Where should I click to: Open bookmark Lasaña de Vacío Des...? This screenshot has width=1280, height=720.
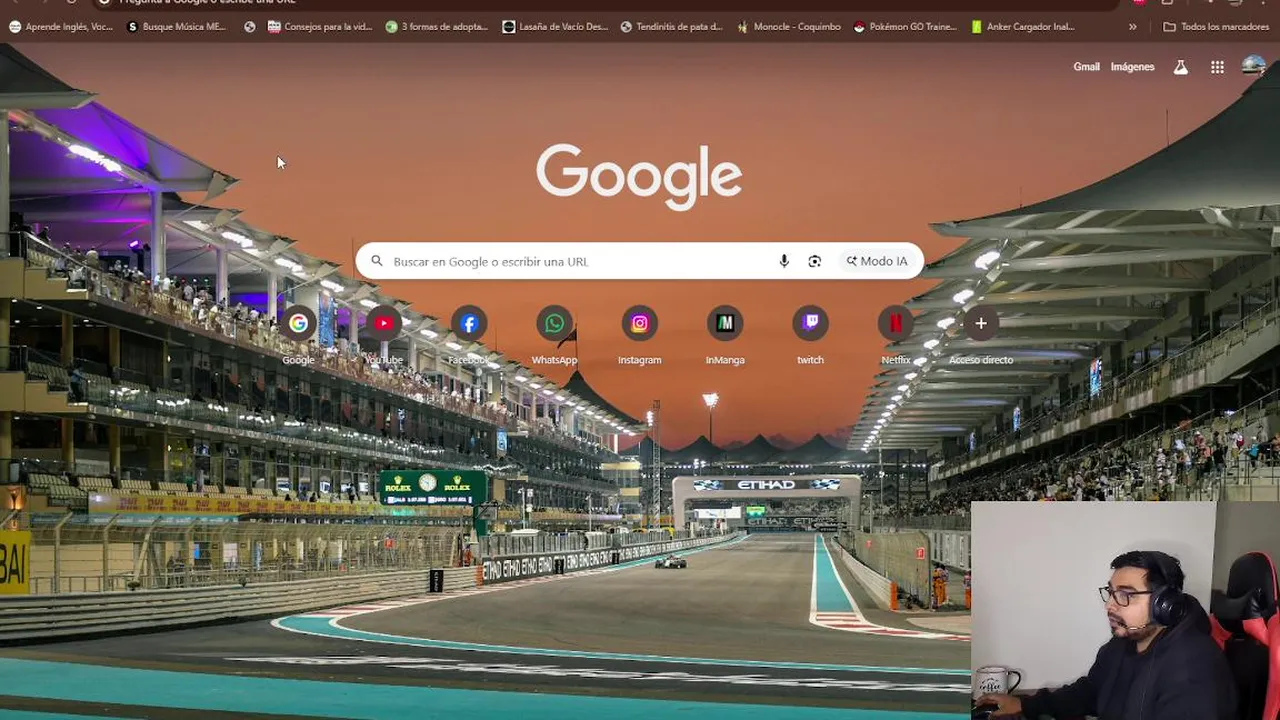[555, 27]
